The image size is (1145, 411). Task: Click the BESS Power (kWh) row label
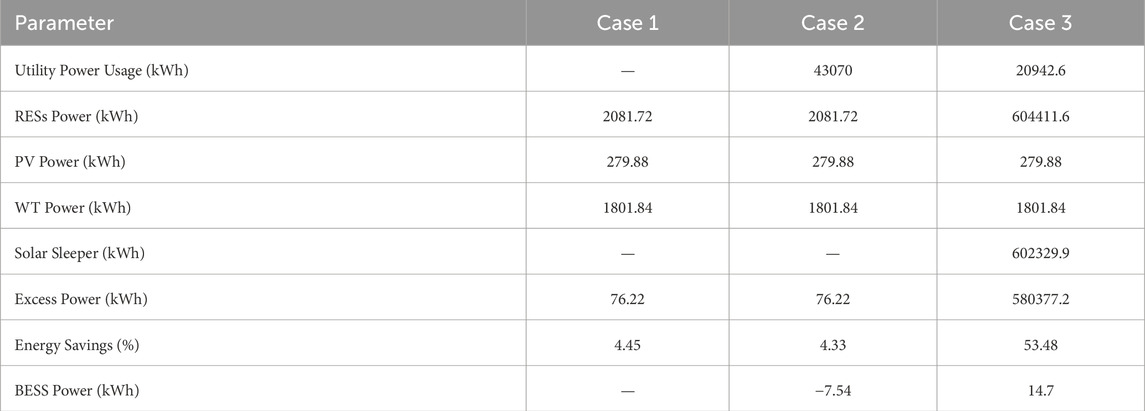[77, 391]
